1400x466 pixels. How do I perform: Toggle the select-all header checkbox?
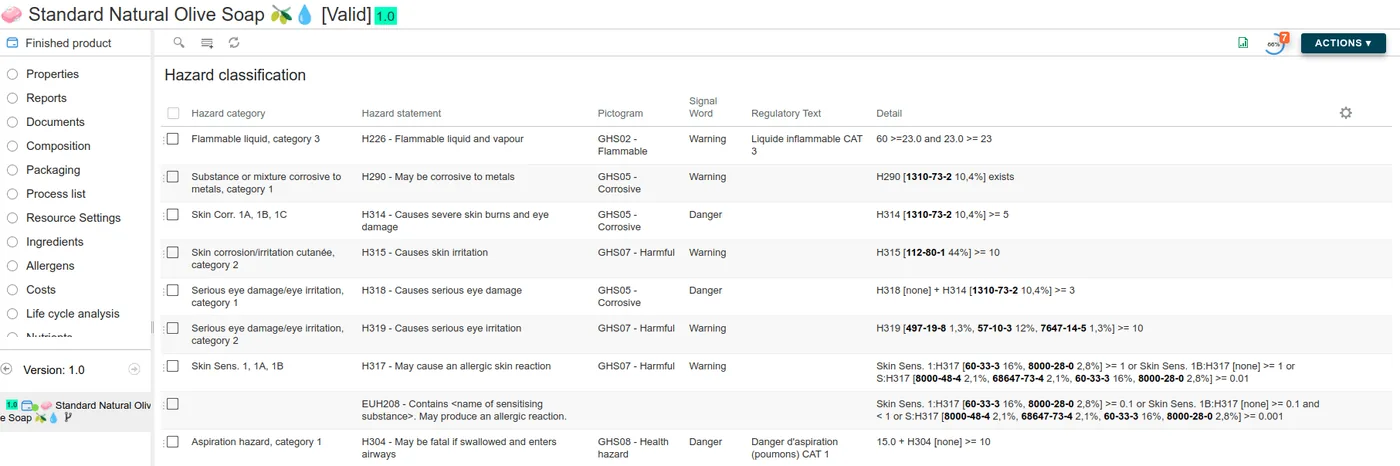coord(173,113)
